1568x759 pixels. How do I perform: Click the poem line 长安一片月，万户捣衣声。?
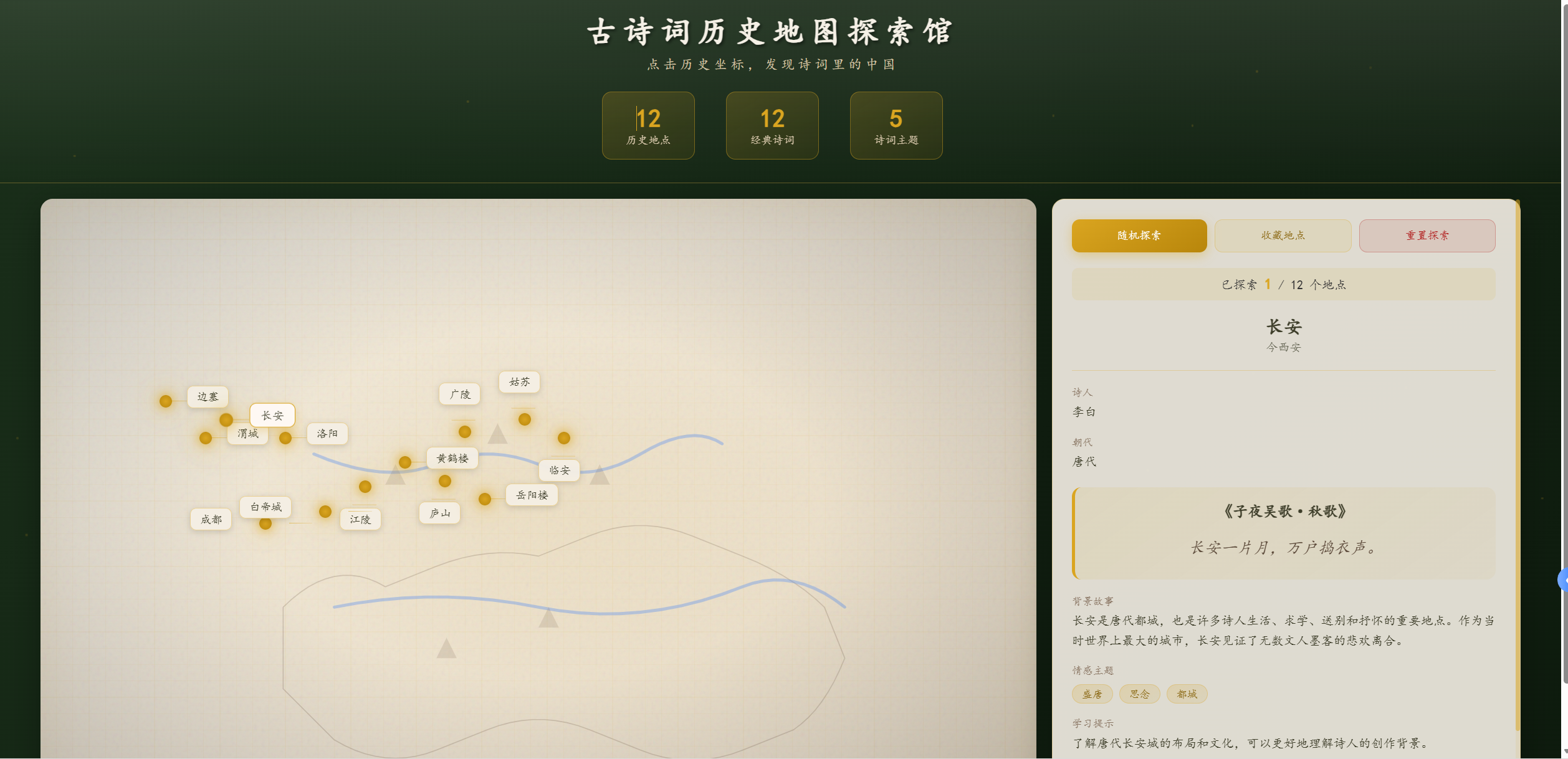pyautogui.click(x=1284, y=548)
